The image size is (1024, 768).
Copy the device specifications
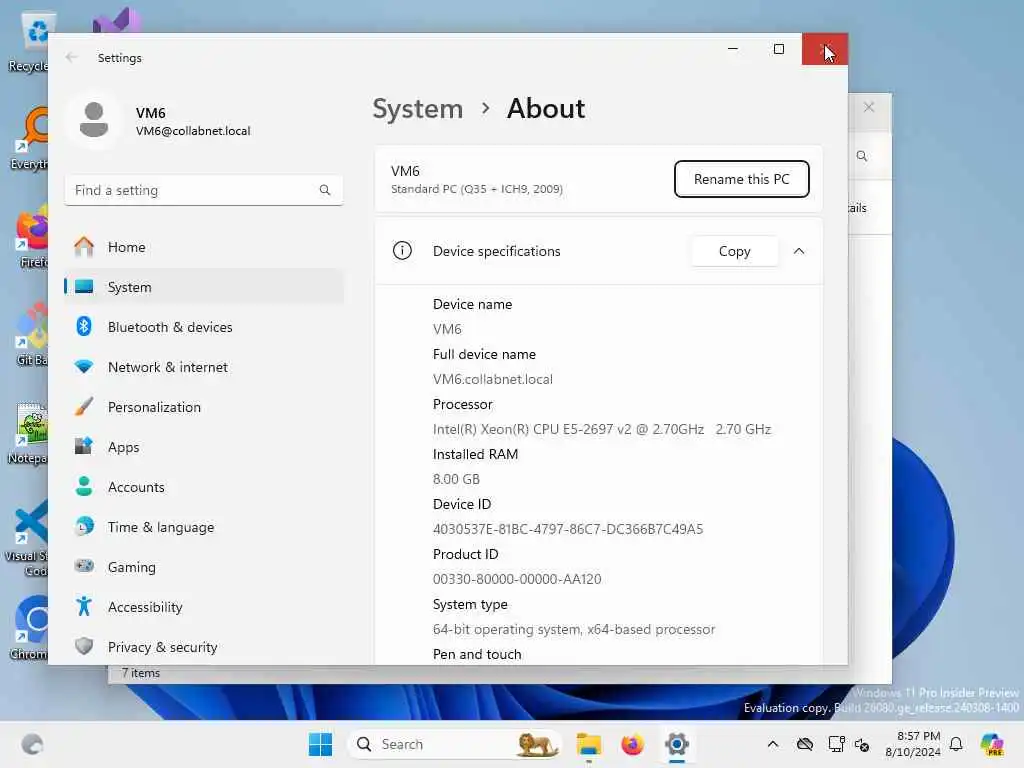click(734, 251)
